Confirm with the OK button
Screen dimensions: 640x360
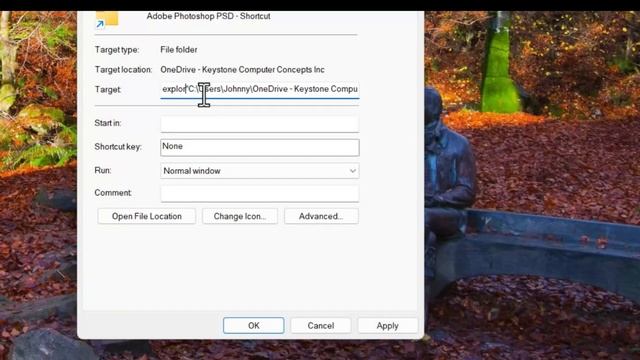tap(253, 325)
